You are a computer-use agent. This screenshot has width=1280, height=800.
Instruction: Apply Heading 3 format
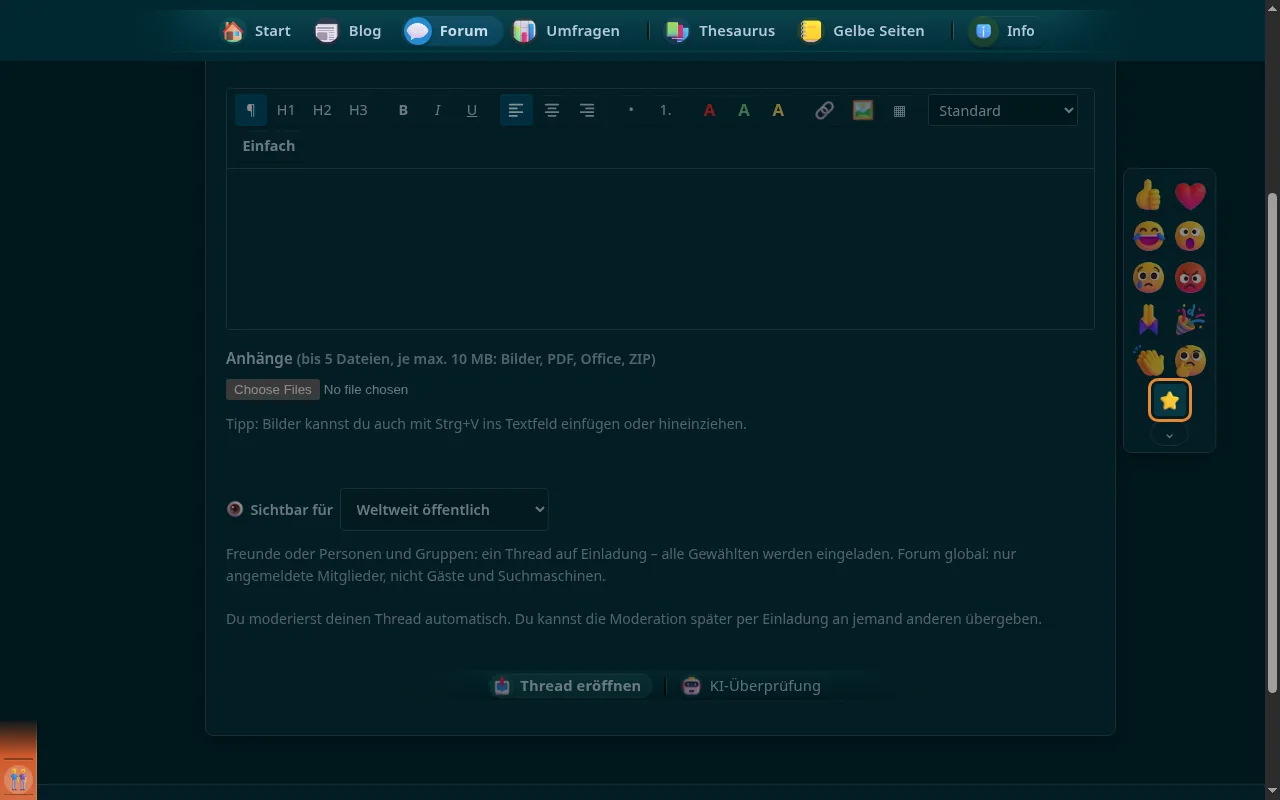point(358,110)
